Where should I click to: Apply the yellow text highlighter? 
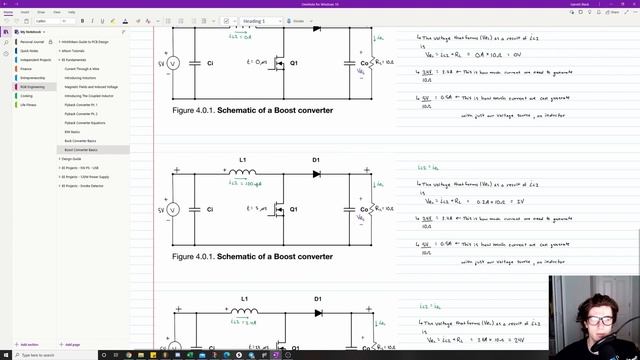113,21
